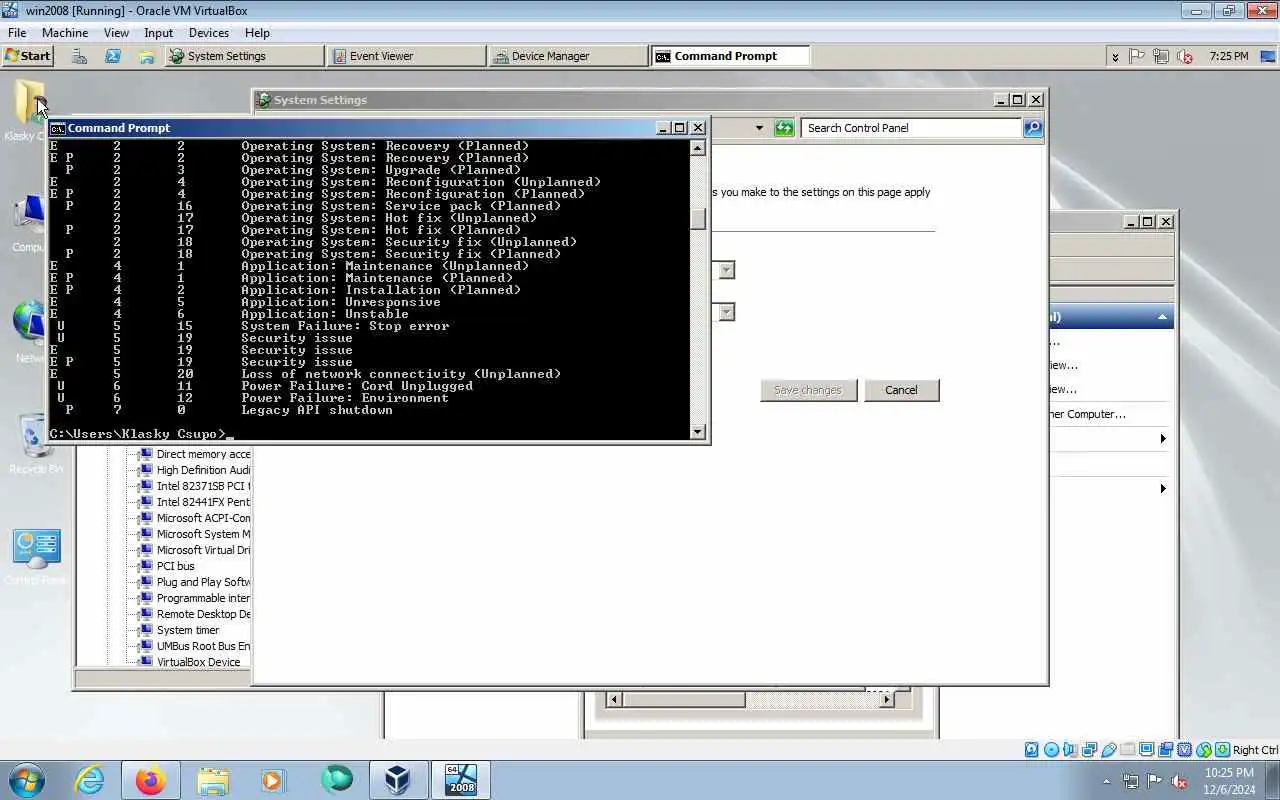This screenshot has width=1280, height=800.
Task: Click the guest Start button
Action: tap(27, 56)
